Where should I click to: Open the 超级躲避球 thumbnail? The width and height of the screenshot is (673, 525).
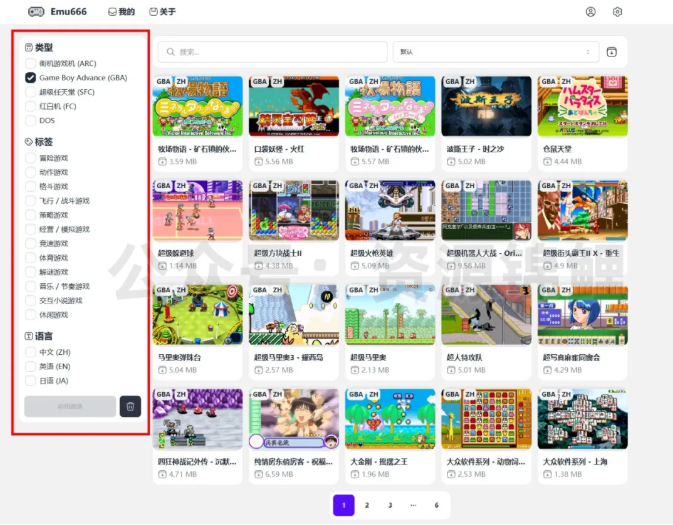[198, 210]
